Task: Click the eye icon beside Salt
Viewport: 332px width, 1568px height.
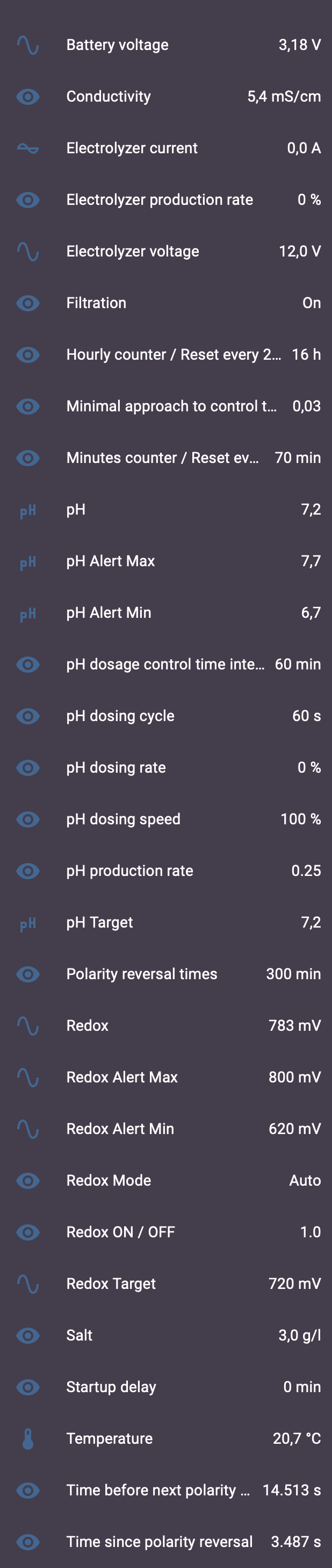Action: click(x=28, y=1336)
